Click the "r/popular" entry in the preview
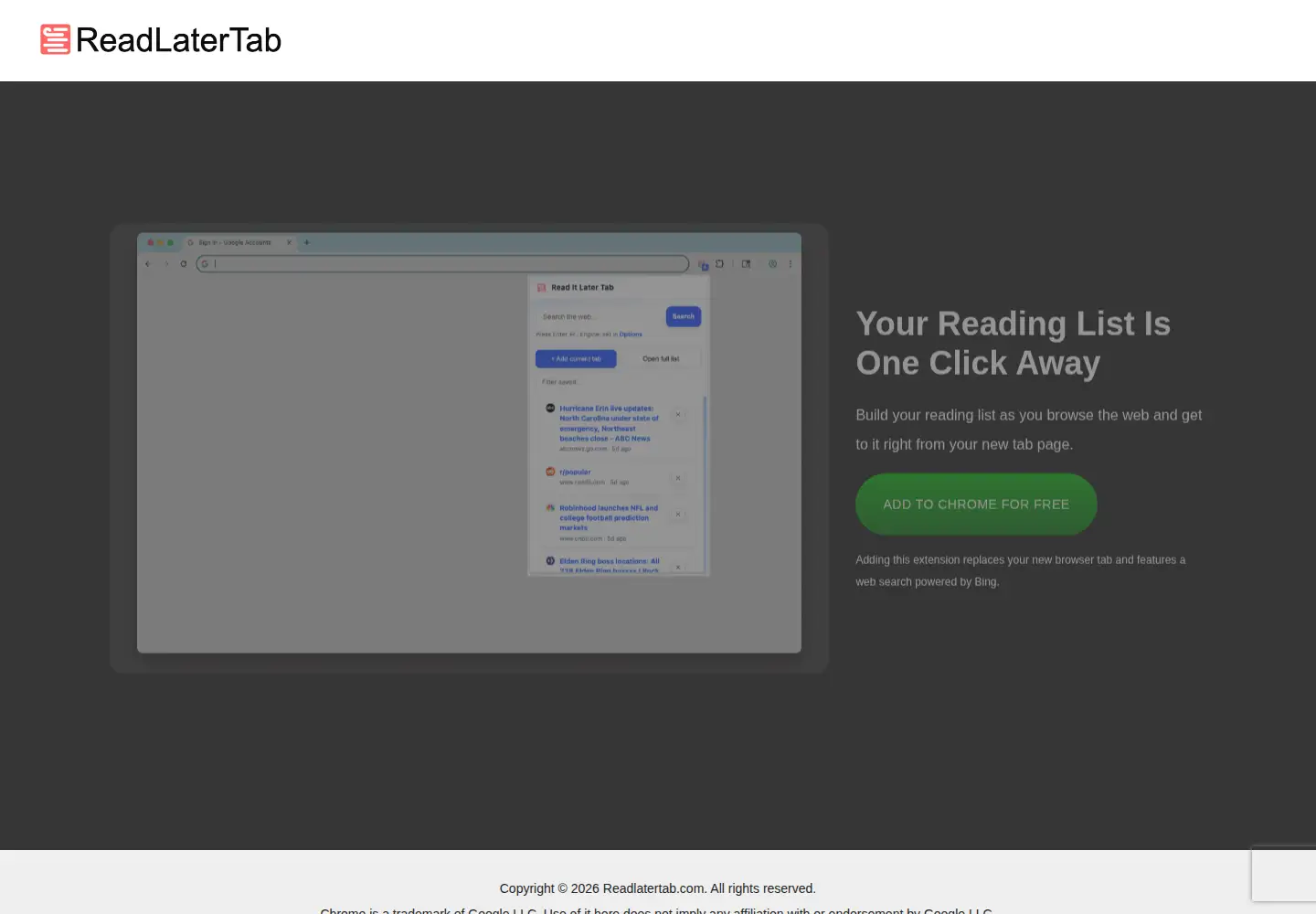 coord(575,473)
